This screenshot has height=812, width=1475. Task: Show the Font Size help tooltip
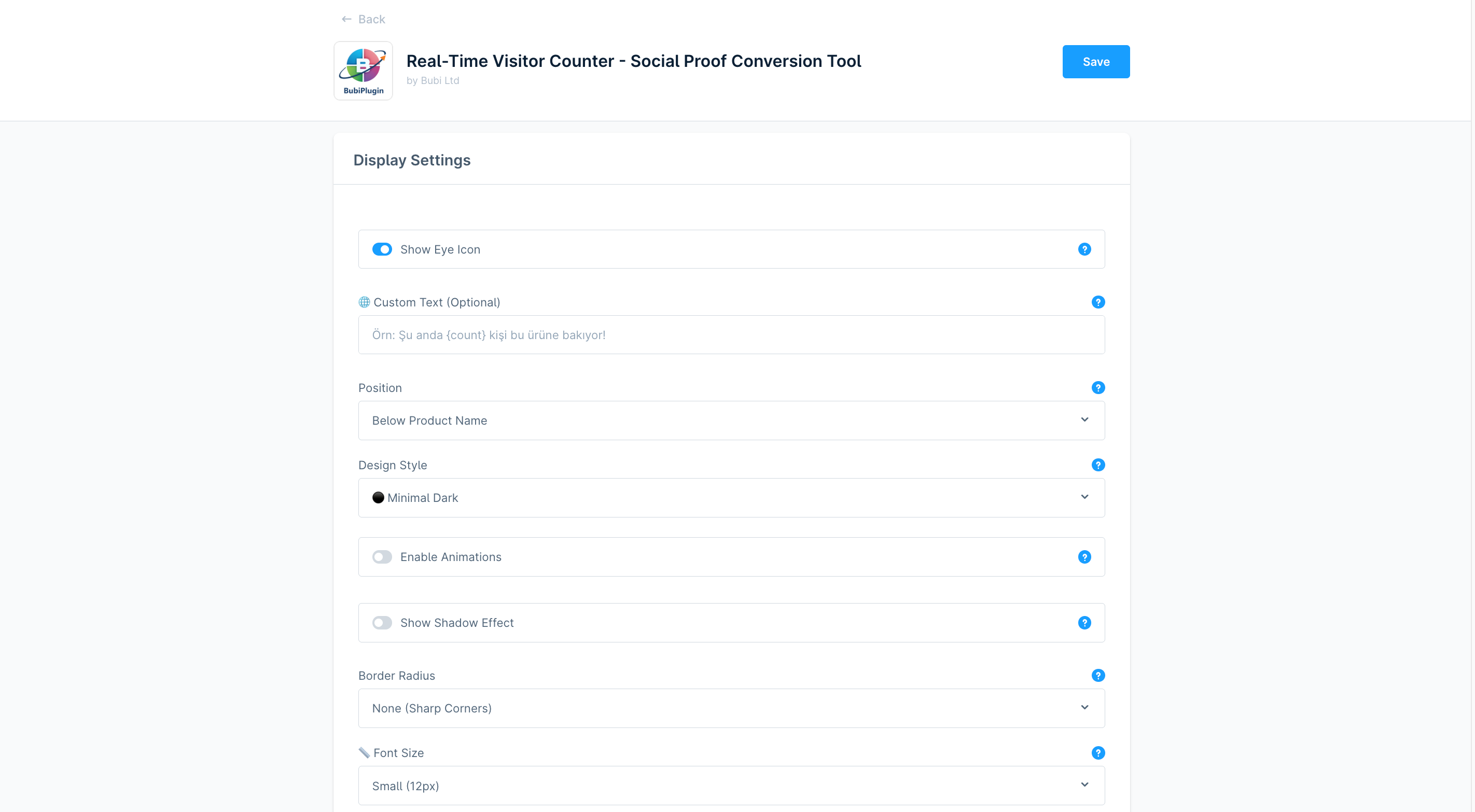tap(1097, 752)
